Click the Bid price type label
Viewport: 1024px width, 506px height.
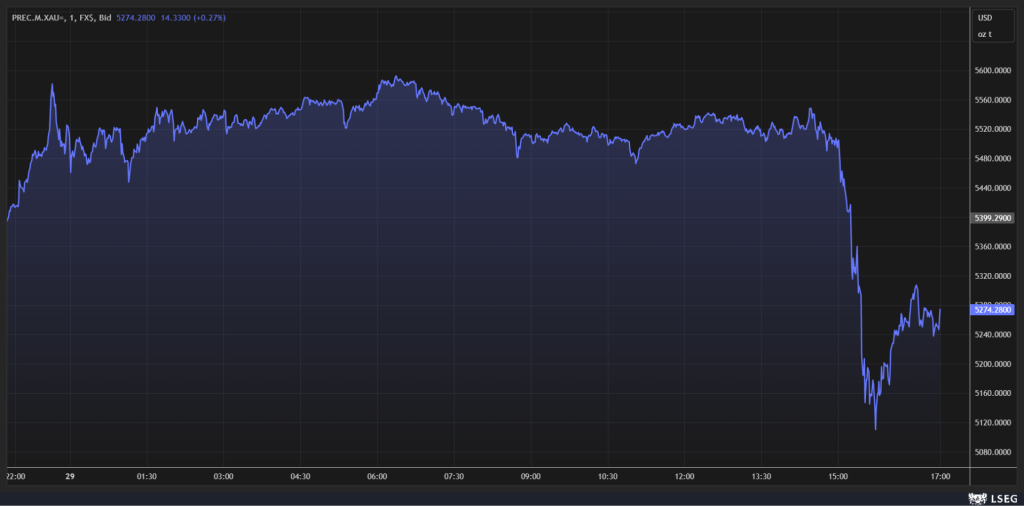pyautogui.click(x=106, y=17)
